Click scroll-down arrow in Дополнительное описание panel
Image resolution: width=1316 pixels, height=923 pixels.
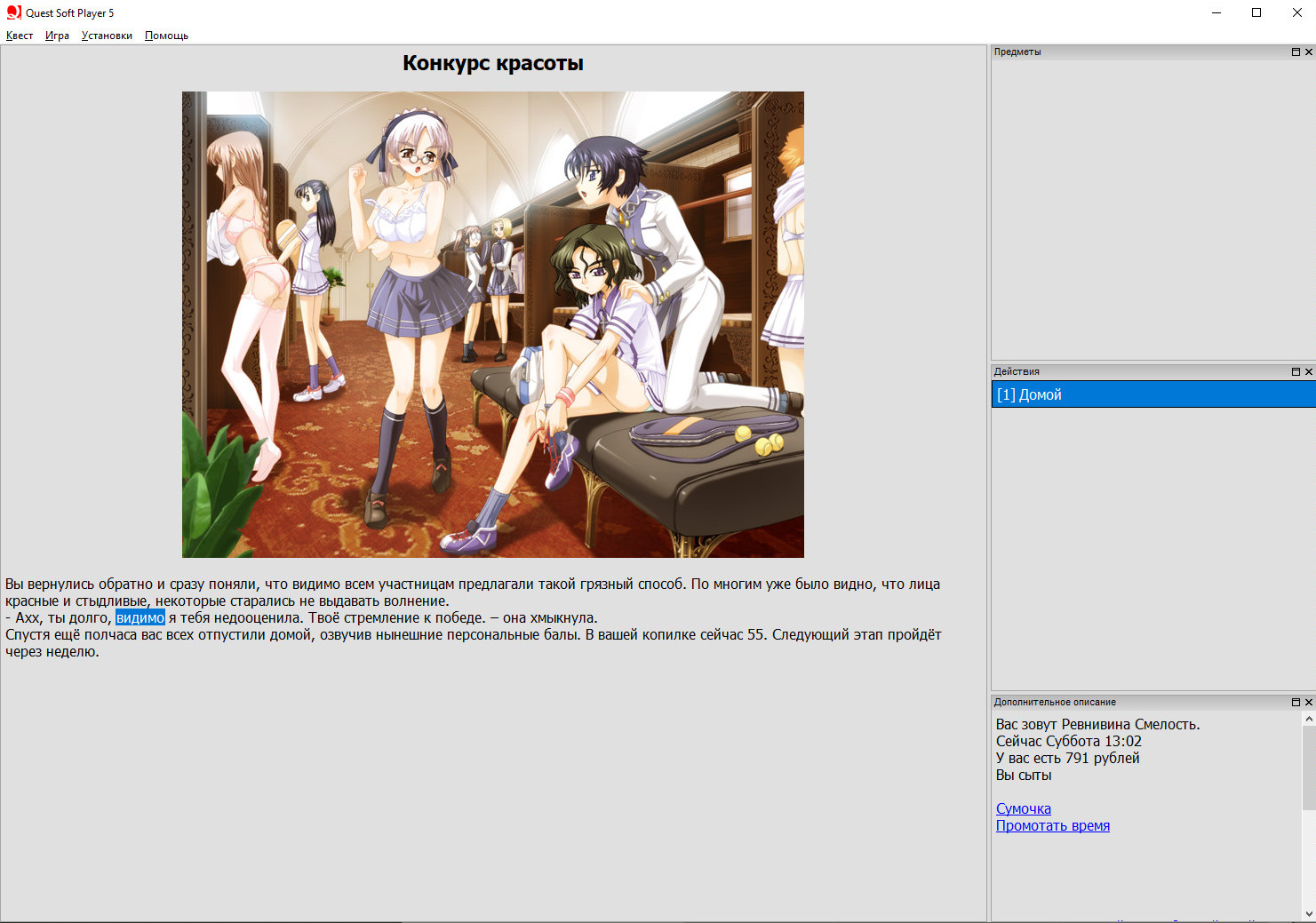click(x=1309, y=913)
